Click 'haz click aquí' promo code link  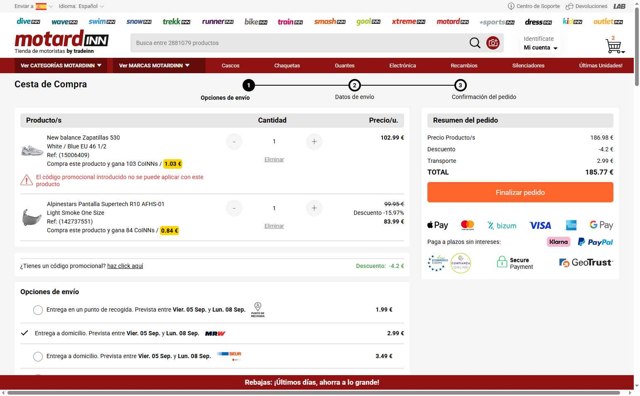tap(125, 266)
